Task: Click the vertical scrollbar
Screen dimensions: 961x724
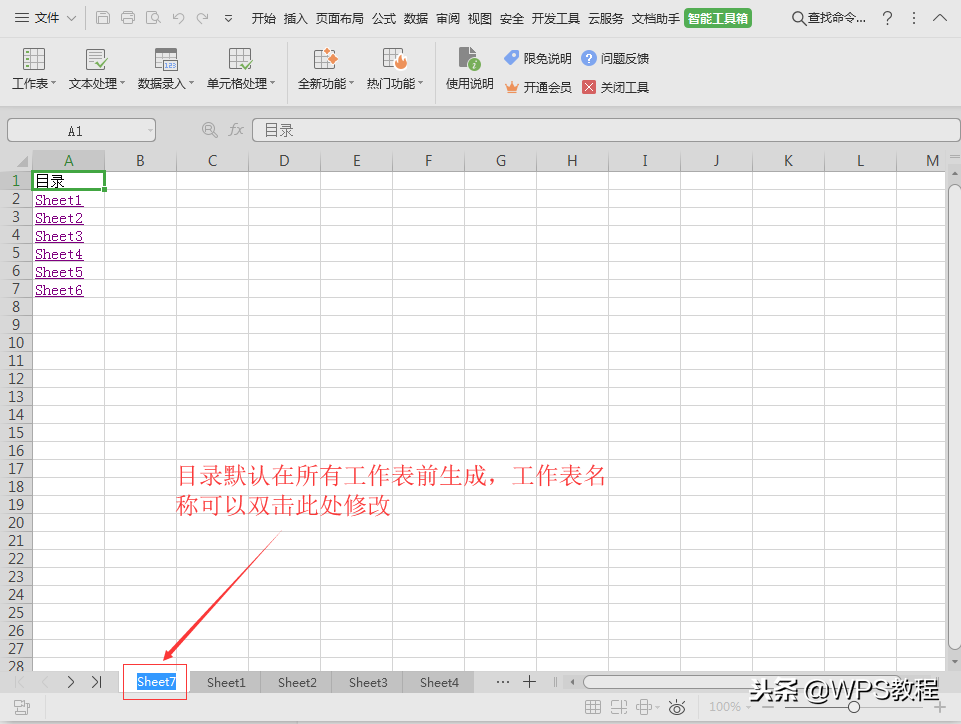Action: 954,416
